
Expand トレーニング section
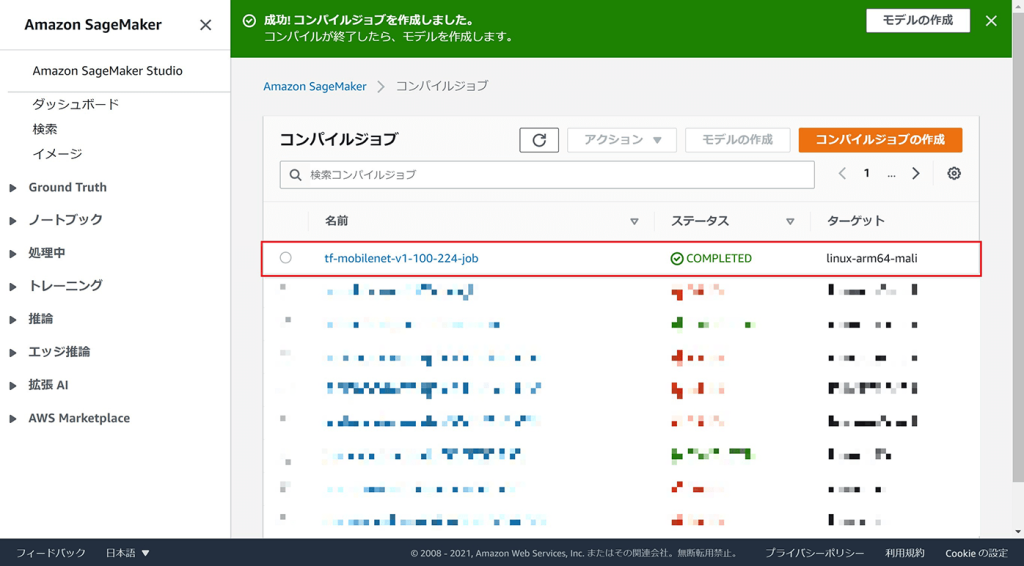pos(12,287)
